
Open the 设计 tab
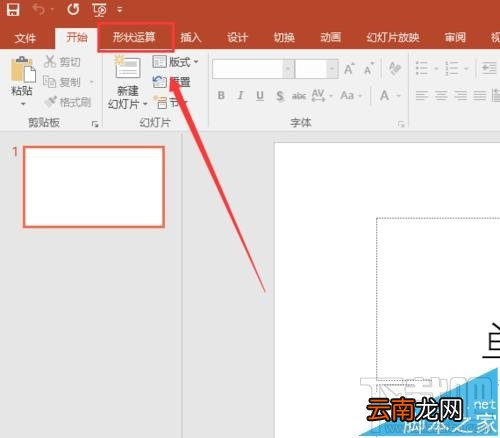[x=237, y=37]
